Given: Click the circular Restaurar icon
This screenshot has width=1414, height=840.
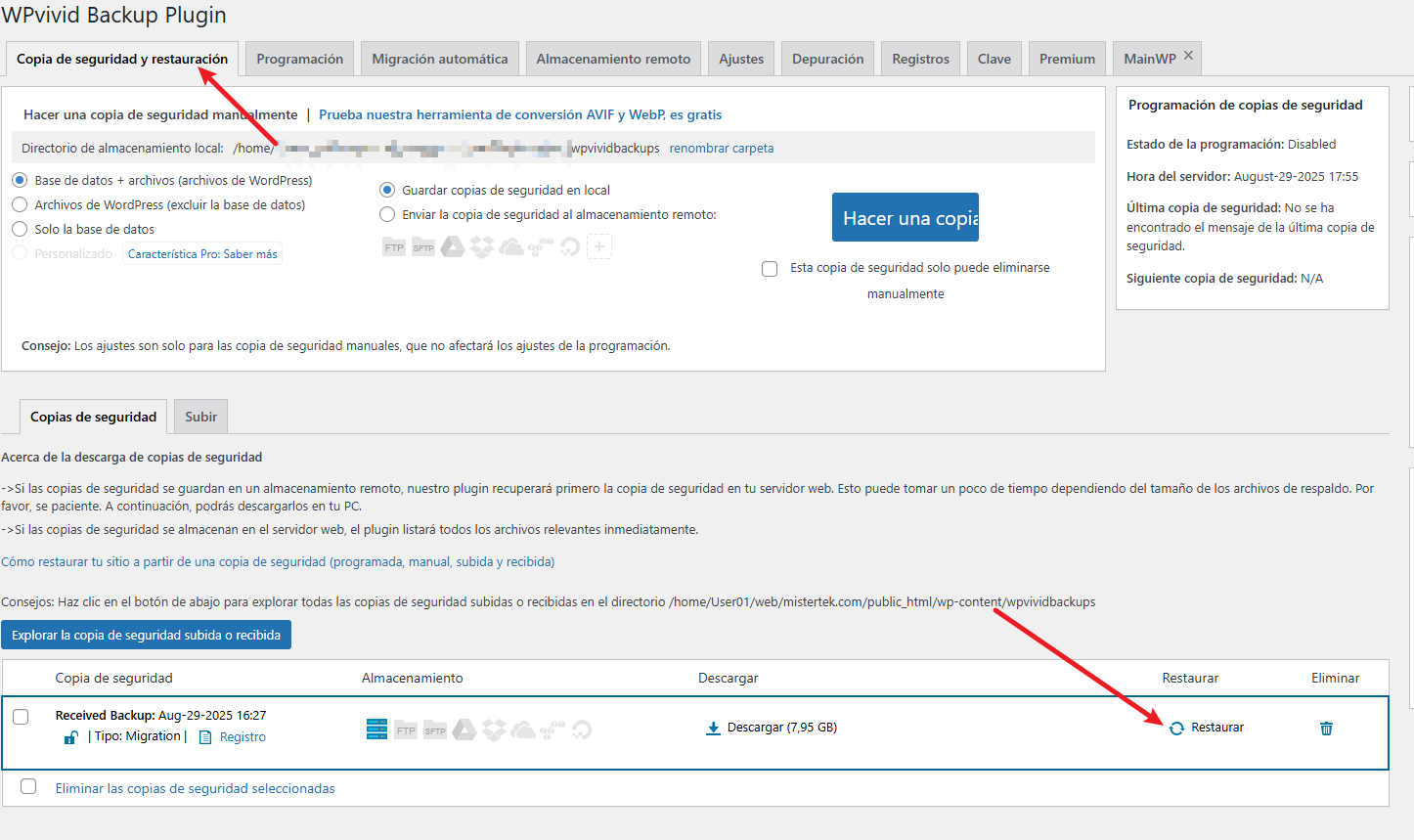Looking at the screenshot, I should pyautogui.click(x=1176, y=729).
